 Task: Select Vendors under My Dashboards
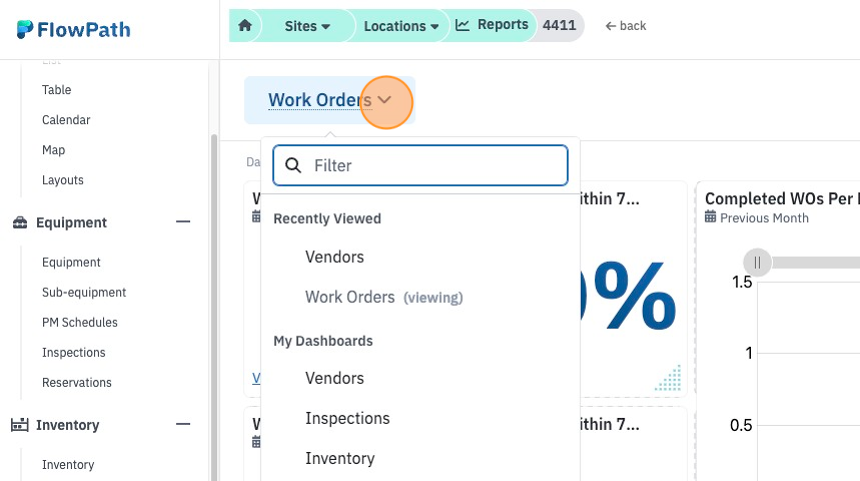tap(335, 378)
